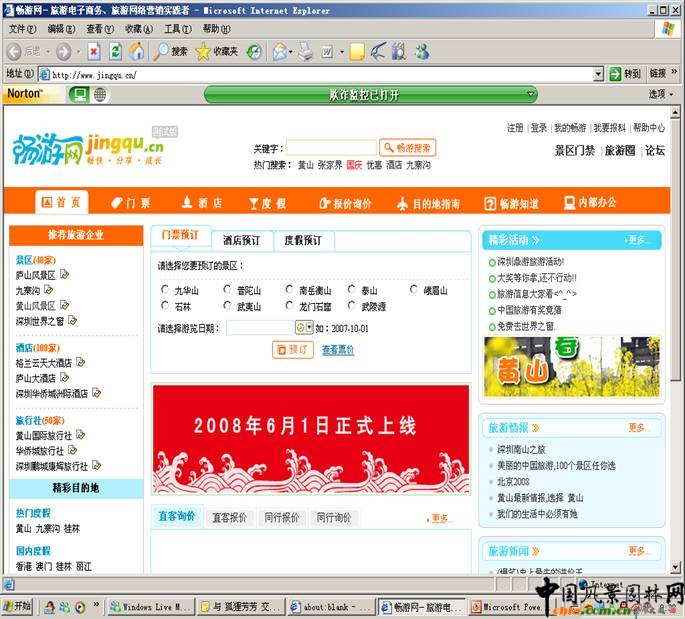The width and height of the screenshot is (685, 619).
Task: Expand the address bar dropdown
Action: 599,74
